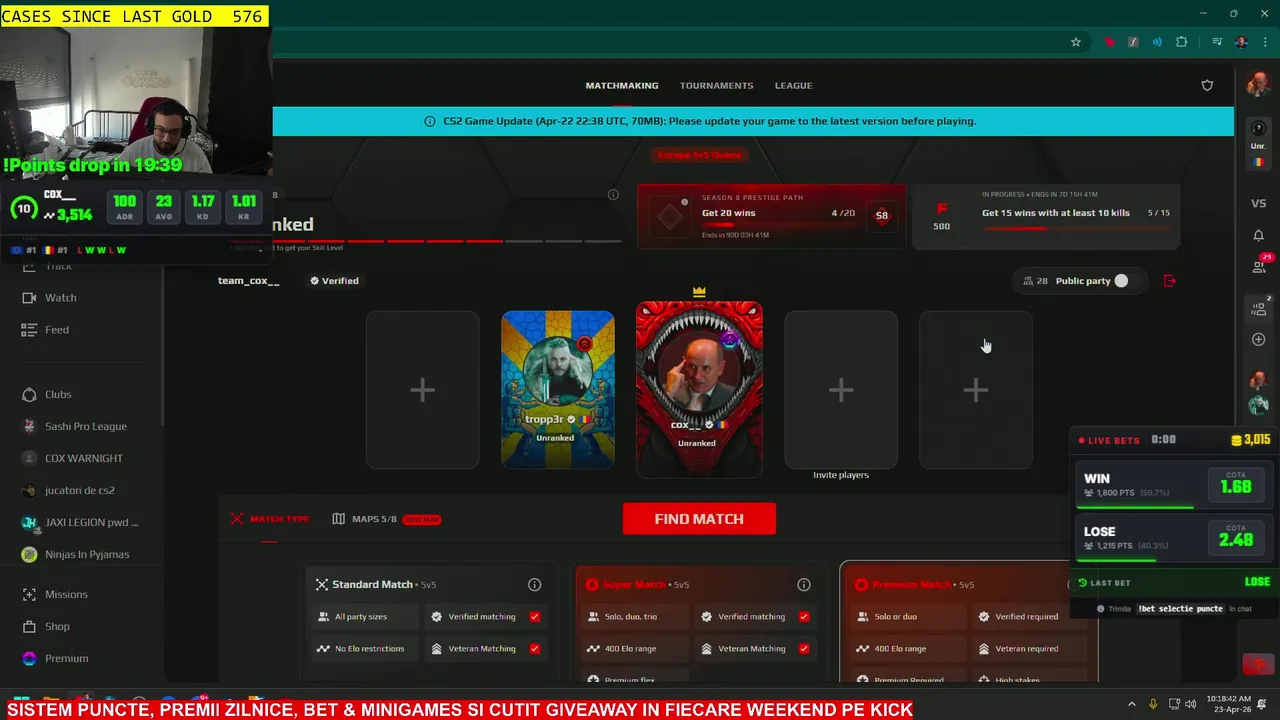Viewport: 1280px width, 720px height.
Task: Open the League tab
Action: pyautogui.click(x=793, y=85)
